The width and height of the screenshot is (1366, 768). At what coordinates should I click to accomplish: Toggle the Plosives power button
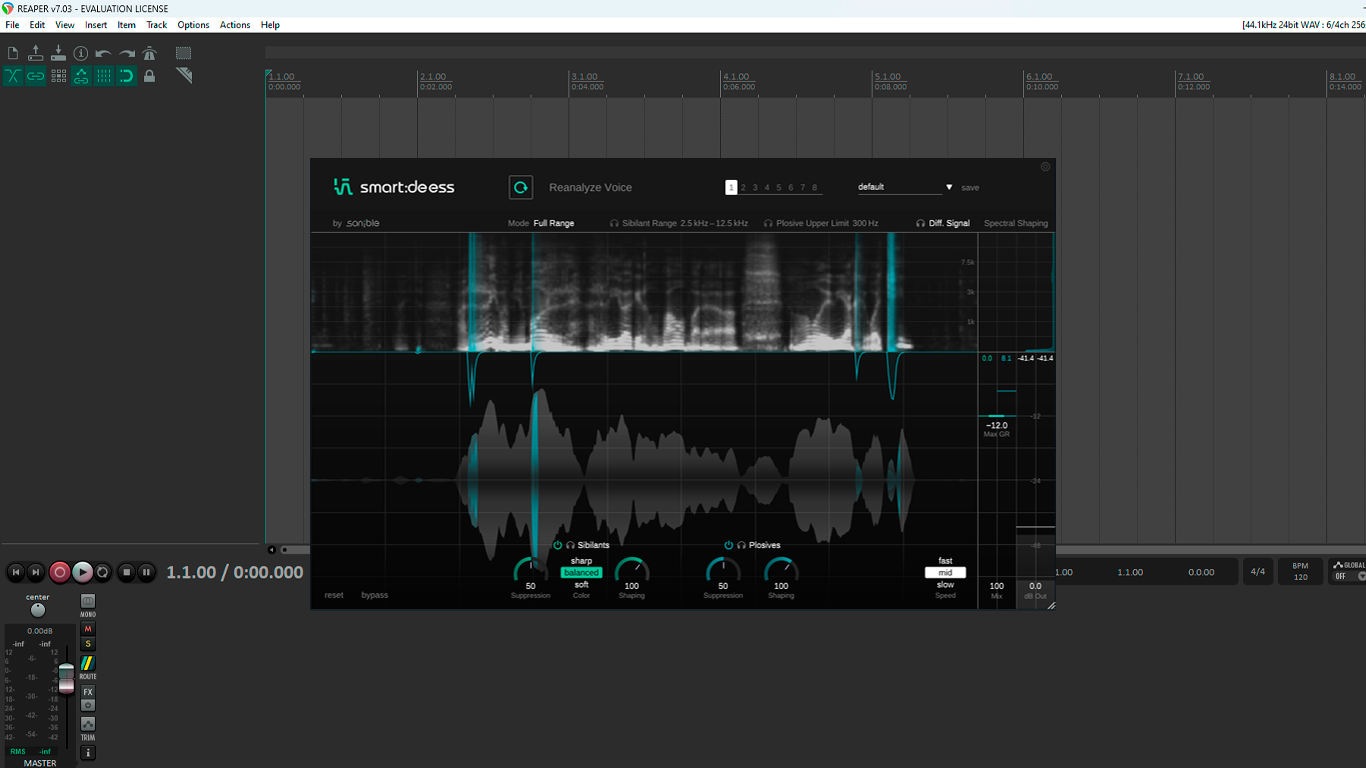click(x=729, y=545)
